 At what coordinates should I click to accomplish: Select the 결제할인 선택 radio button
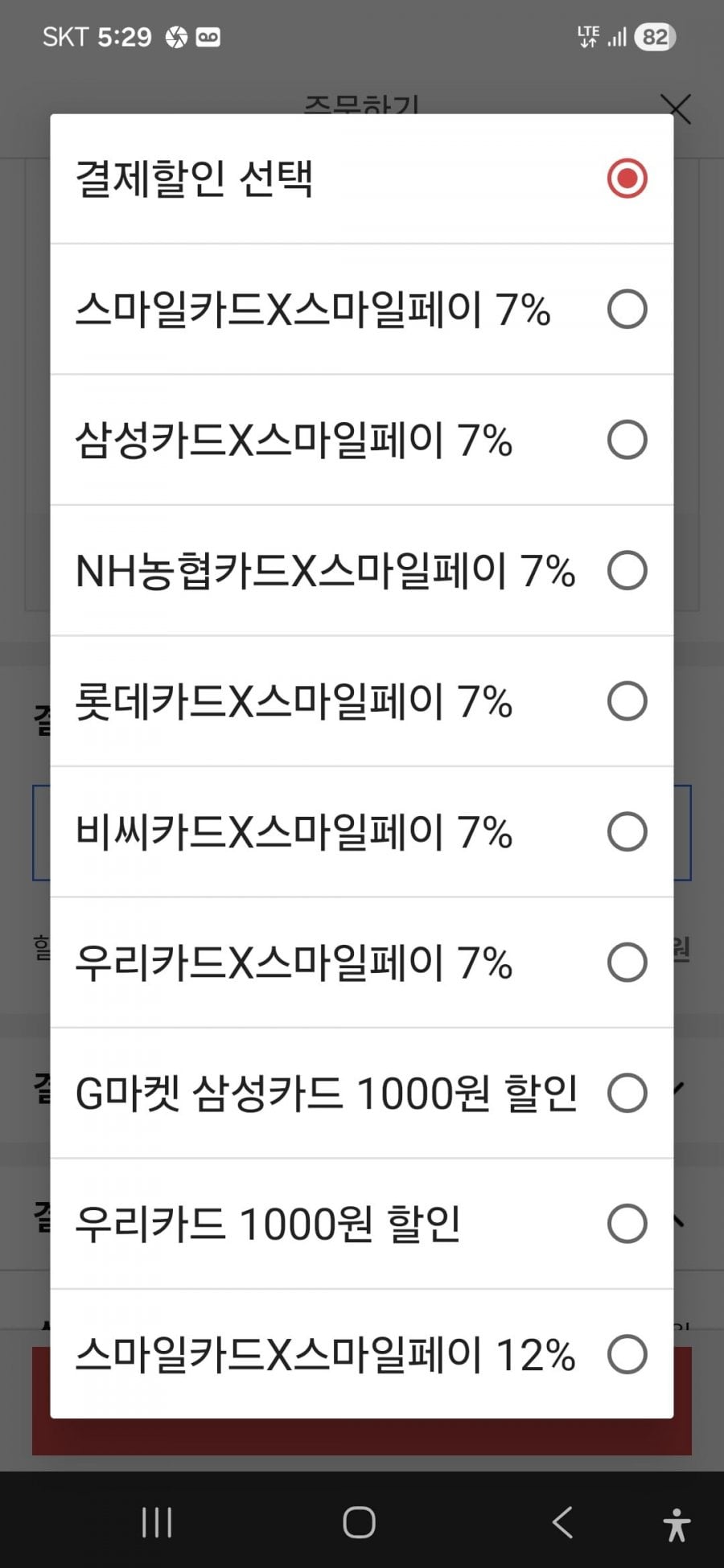[627, 178]
